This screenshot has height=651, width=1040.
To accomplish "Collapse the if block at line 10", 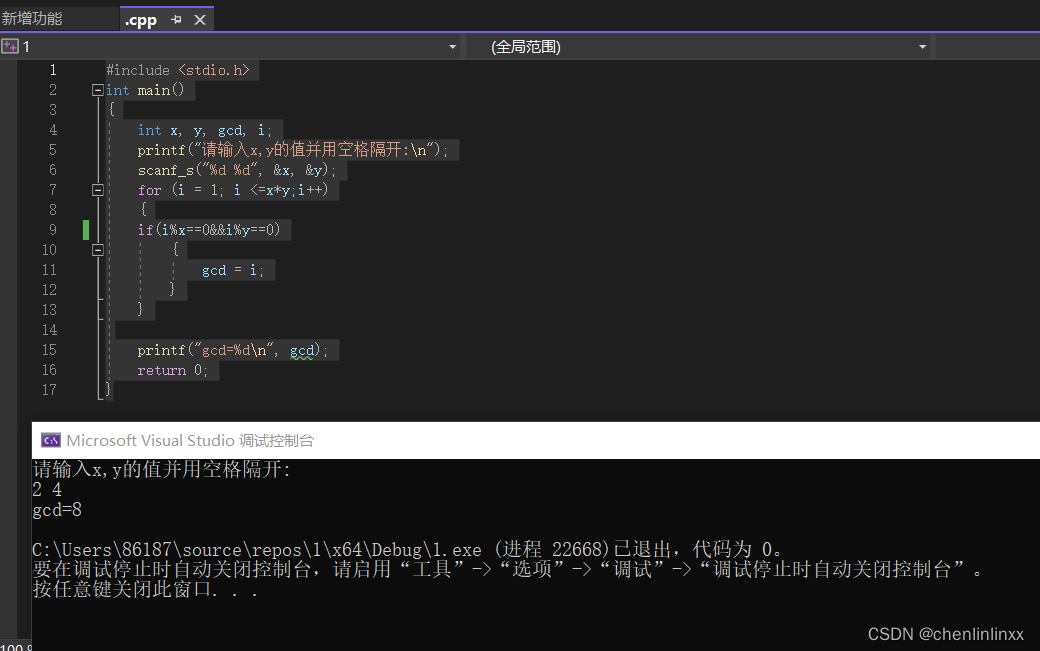I will click(98, 250).
